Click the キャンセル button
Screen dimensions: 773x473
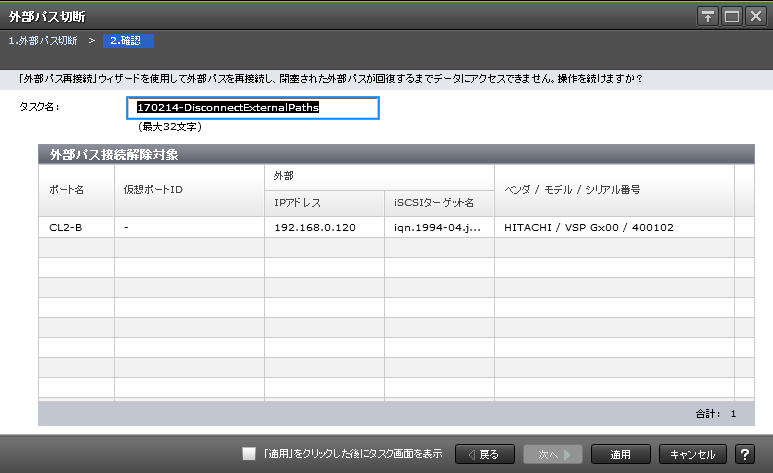[x=693, y=454]
